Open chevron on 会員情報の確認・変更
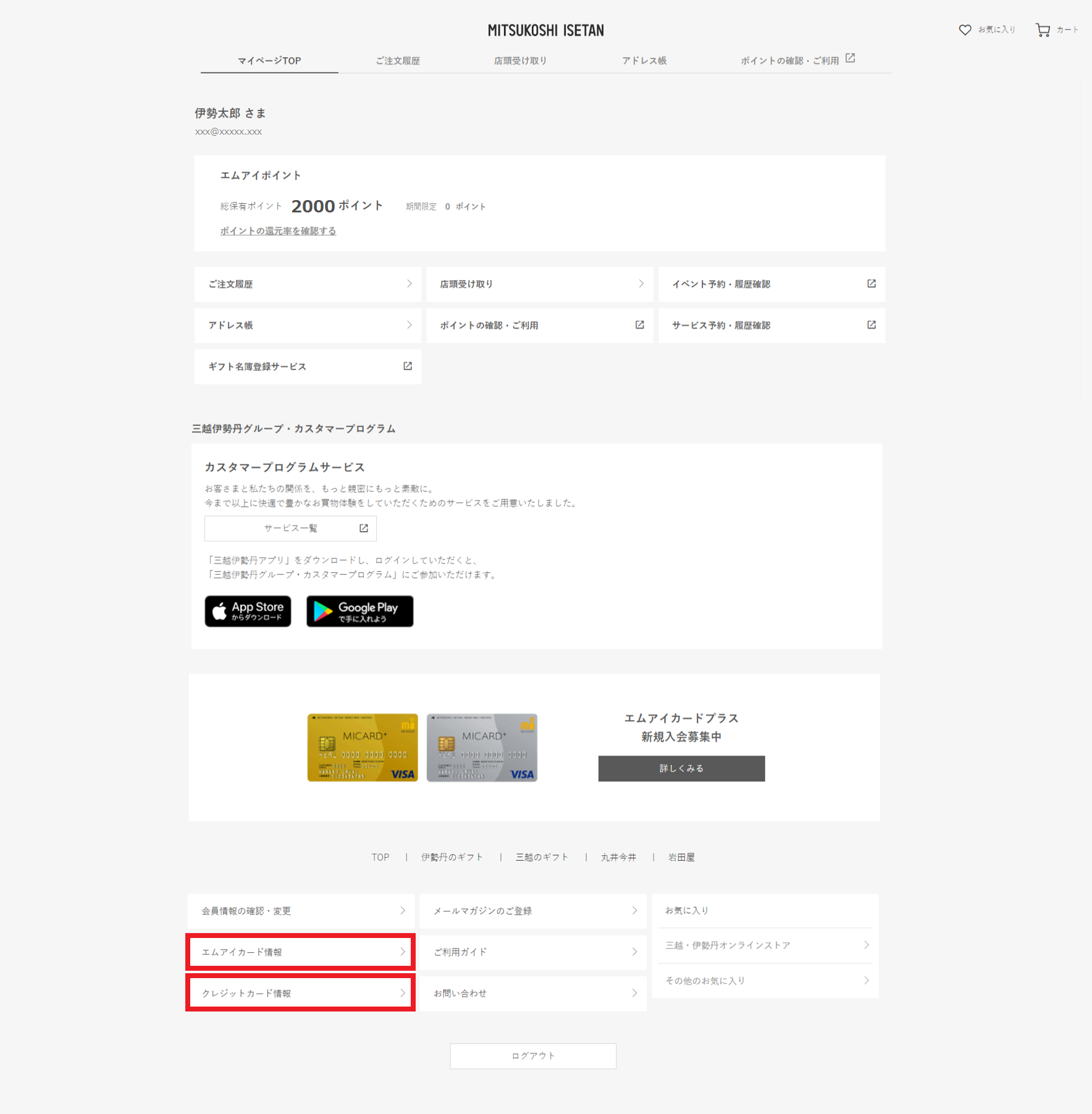The image size is (1092, 1114). coord(403,910)
